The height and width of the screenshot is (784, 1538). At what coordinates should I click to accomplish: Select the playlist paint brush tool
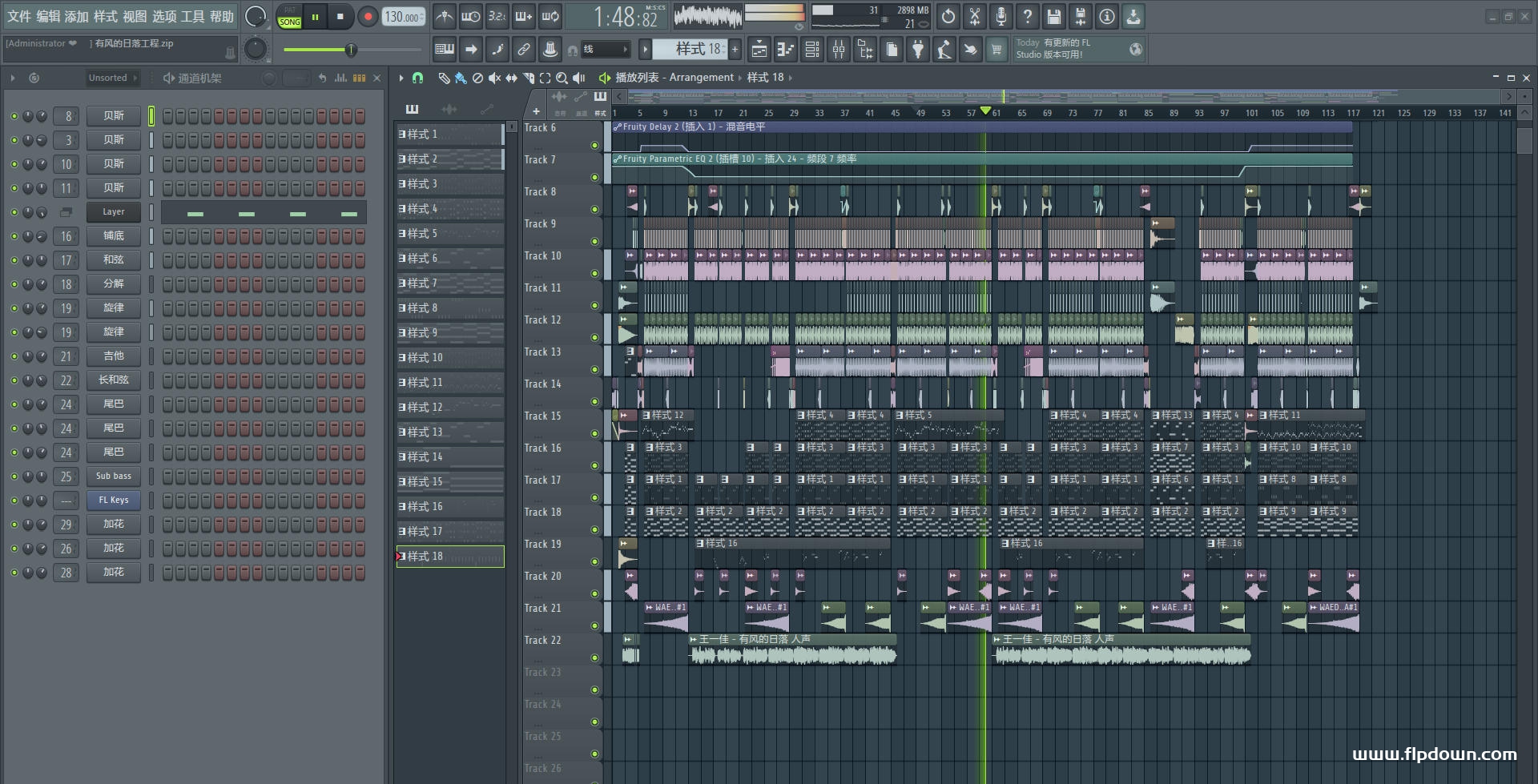point(460,78)
